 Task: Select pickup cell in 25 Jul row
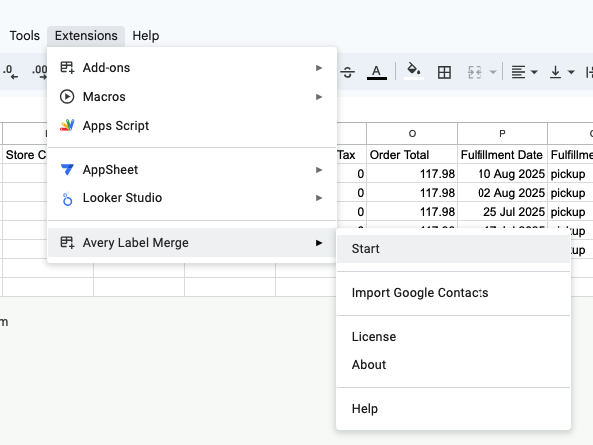pyautogui.click(x=570, y=211)
